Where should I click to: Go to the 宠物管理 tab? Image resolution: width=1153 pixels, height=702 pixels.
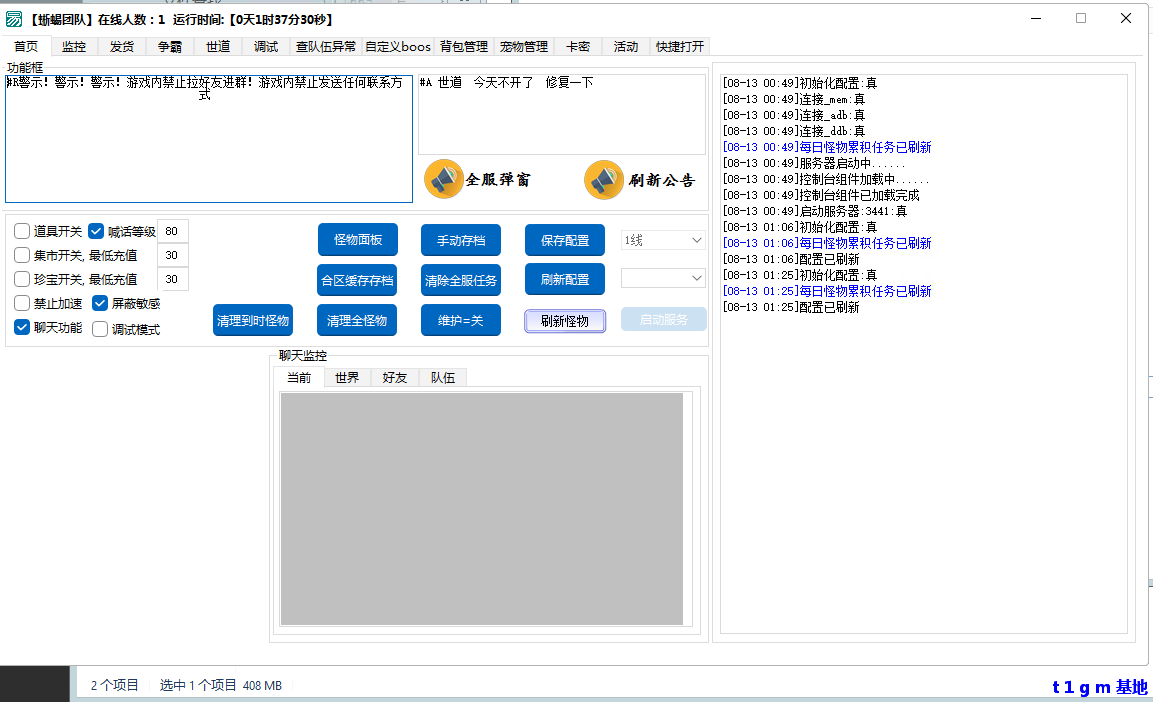524,46
